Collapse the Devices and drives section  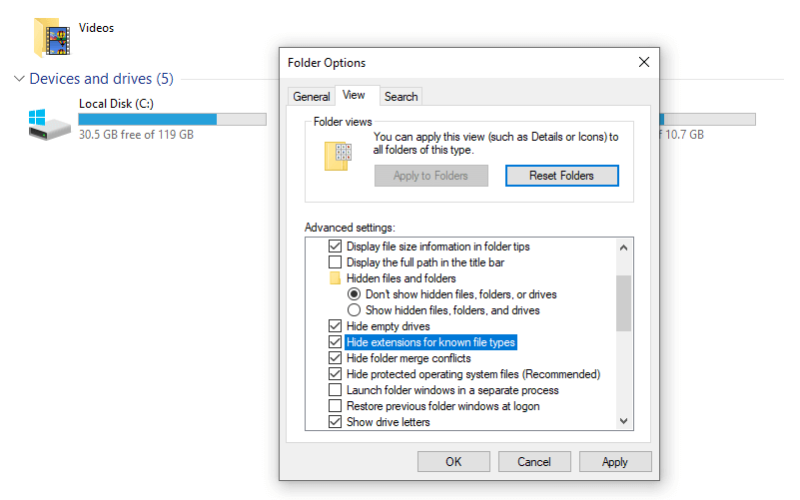(x=19, y=79)
